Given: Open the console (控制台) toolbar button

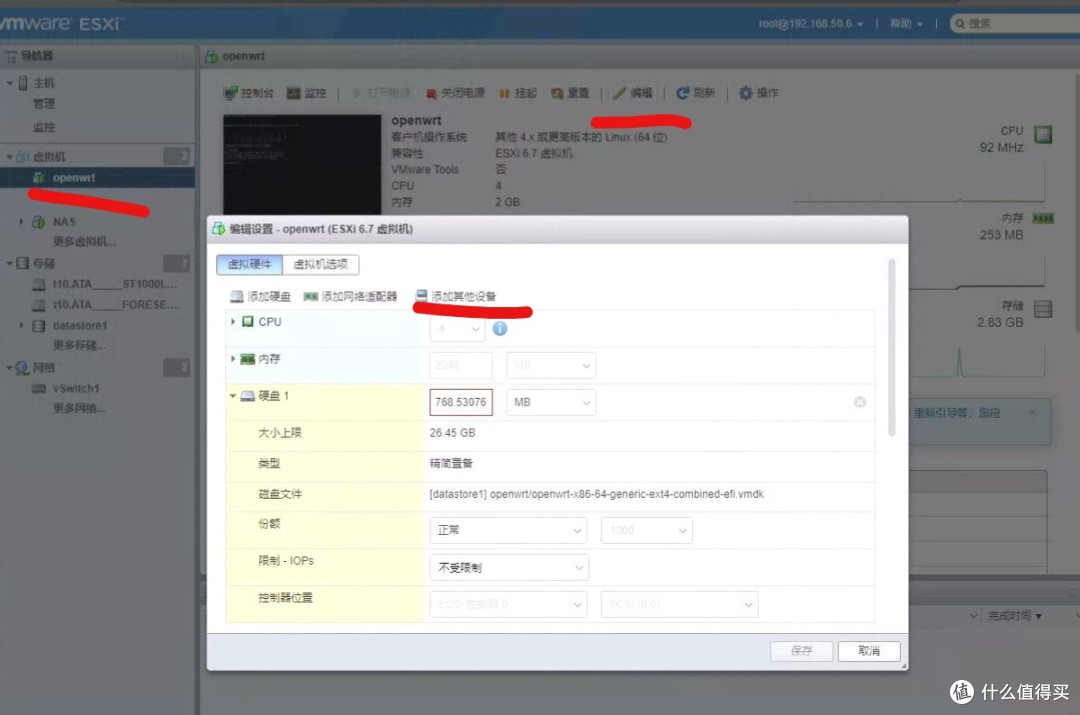Looking at the screenshot, I should [249, 93].
